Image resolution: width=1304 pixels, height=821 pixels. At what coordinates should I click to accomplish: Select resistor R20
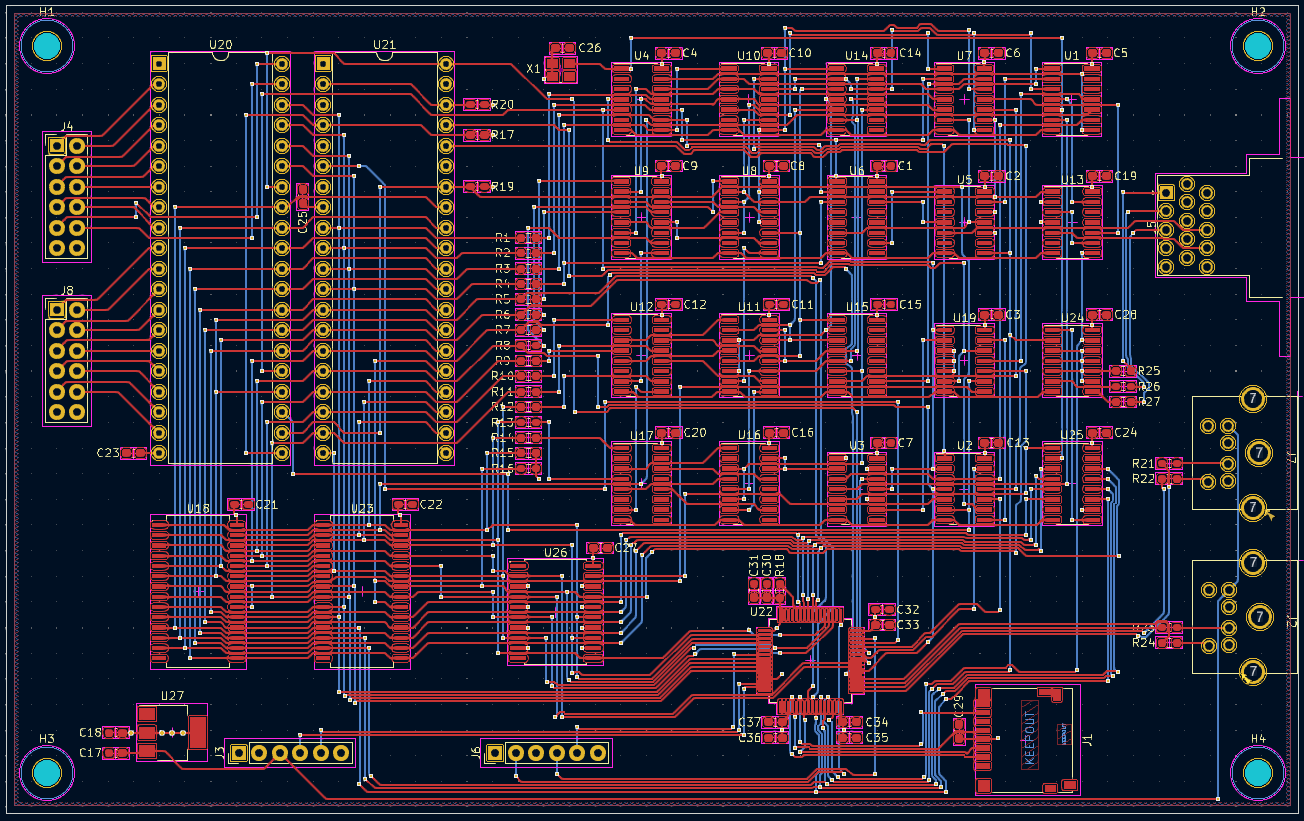point(477,104)
